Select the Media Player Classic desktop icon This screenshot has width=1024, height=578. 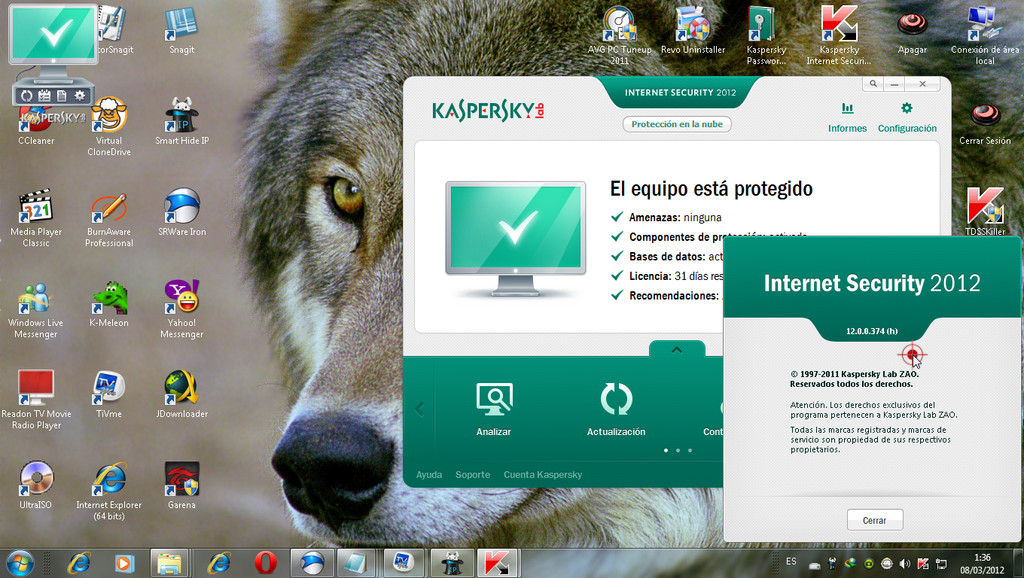click(36, 218)
